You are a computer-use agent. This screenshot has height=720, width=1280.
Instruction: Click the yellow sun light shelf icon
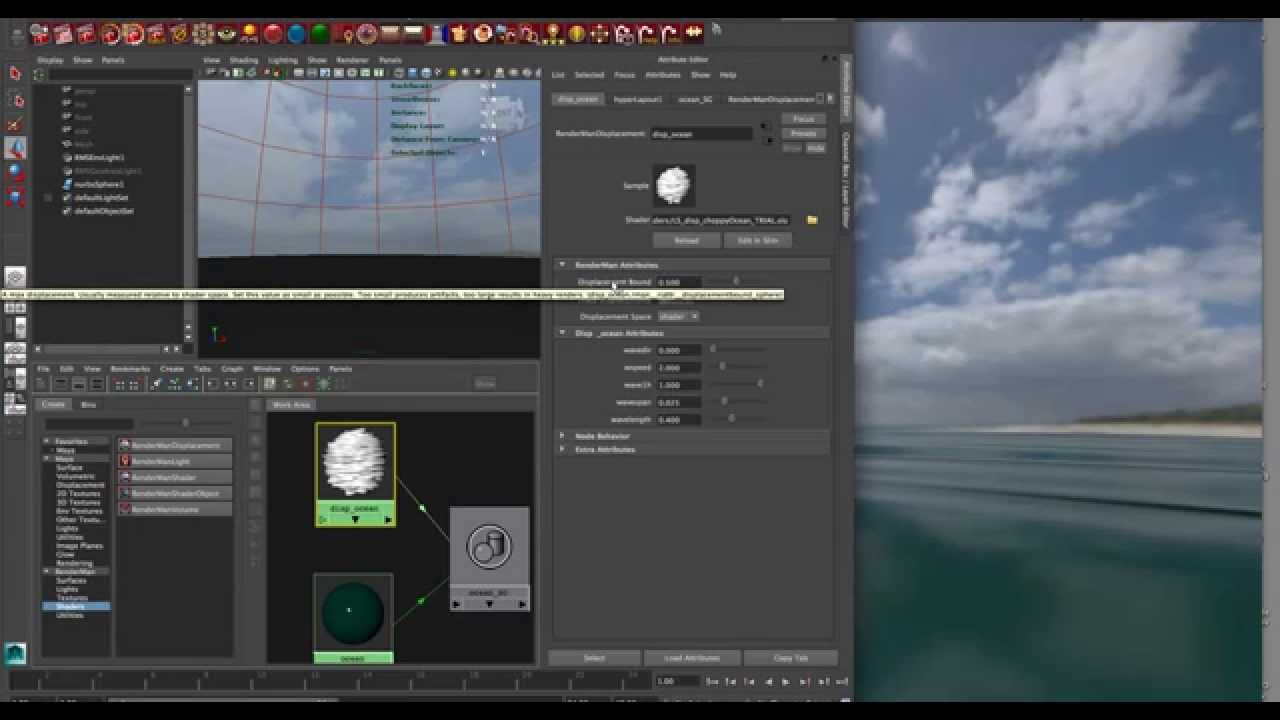coord(250,33)
